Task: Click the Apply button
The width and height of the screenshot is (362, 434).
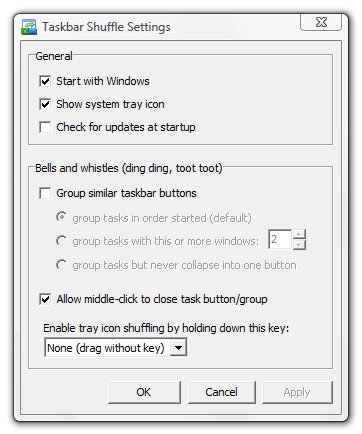Action: (x=297, y=392)
